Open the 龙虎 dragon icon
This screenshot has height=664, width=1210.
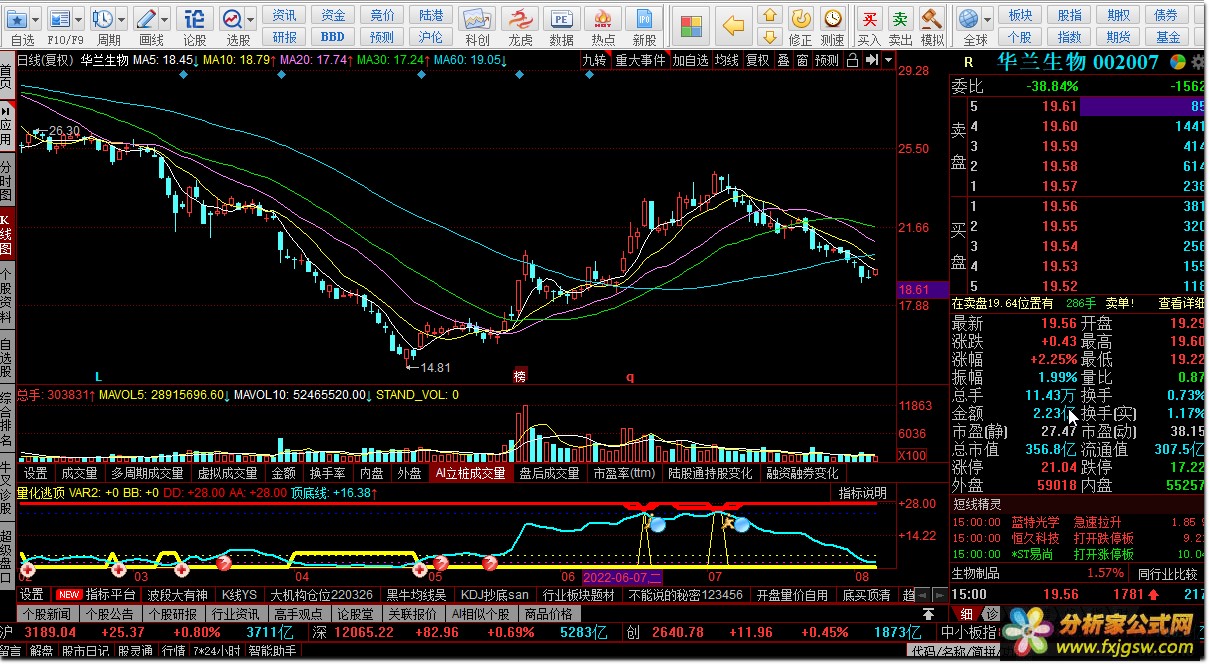click(x=520, y=19)
